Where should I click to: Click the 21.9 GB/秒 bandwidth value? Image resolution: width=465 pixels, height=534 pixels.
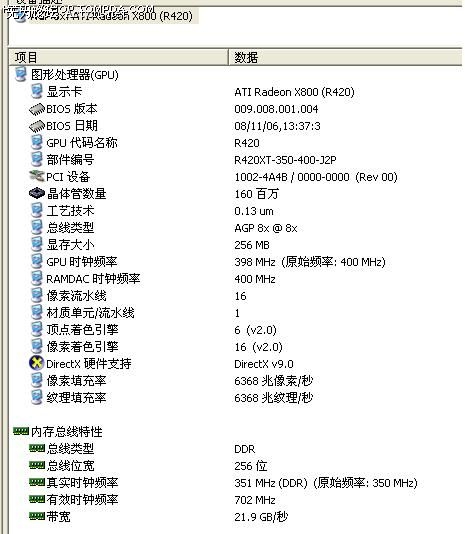pyautogui.click(x=261, y=517)
